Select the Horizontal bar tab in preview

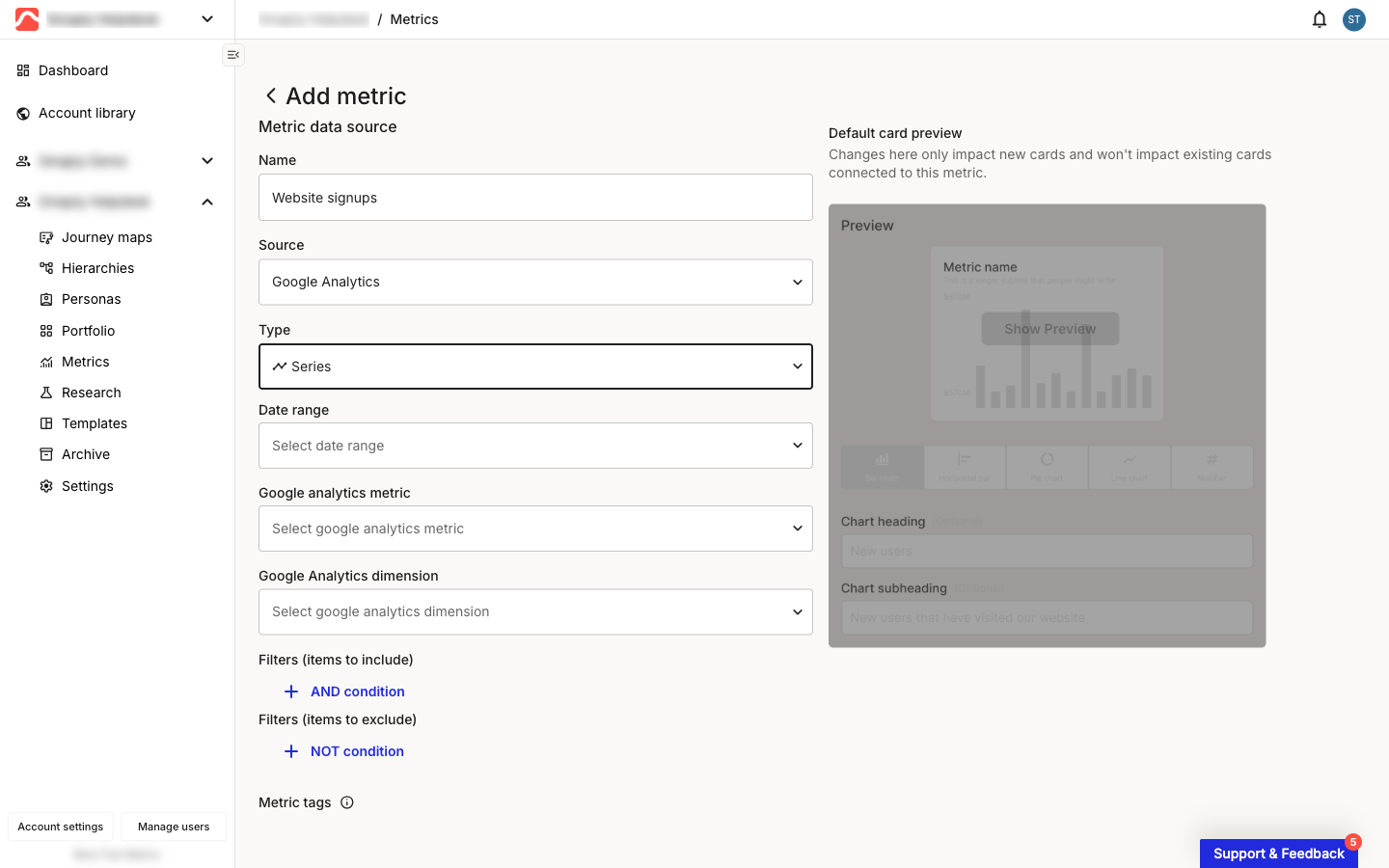(965, 467)
